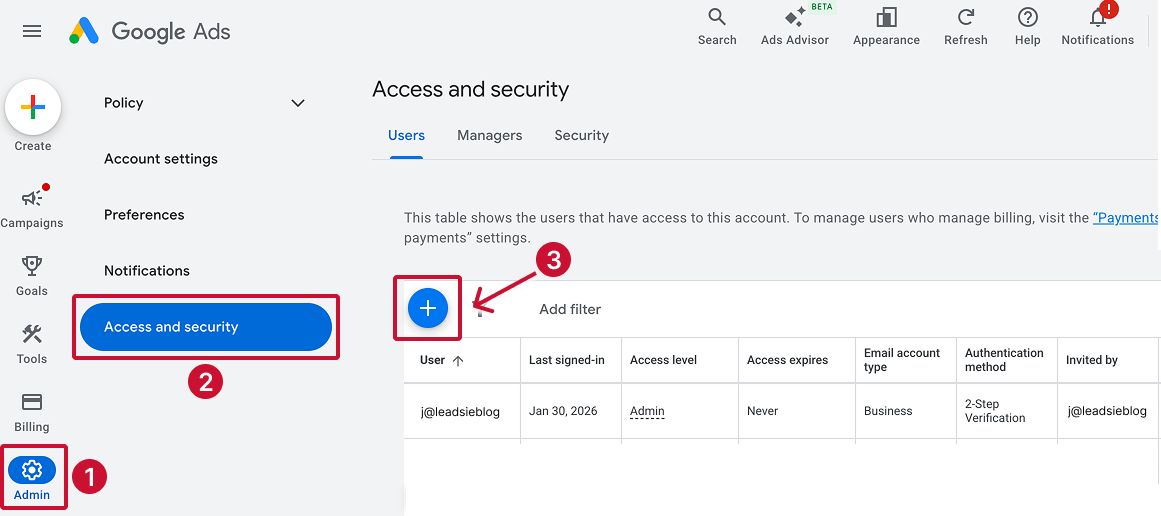Click the Access expires column header
Image resolution: width=1161 pixels, height=516 pixels.
click(x=787, y=360)
